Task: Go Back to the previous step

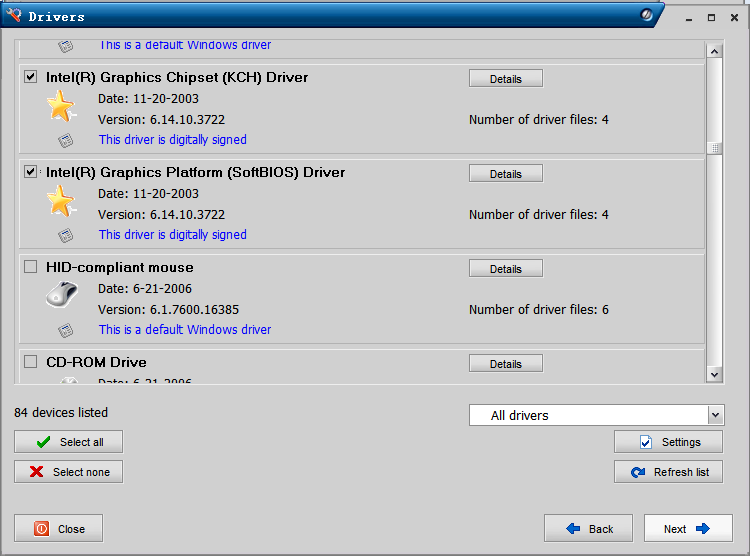Action: pyautogui.click(x=588, y=528)
